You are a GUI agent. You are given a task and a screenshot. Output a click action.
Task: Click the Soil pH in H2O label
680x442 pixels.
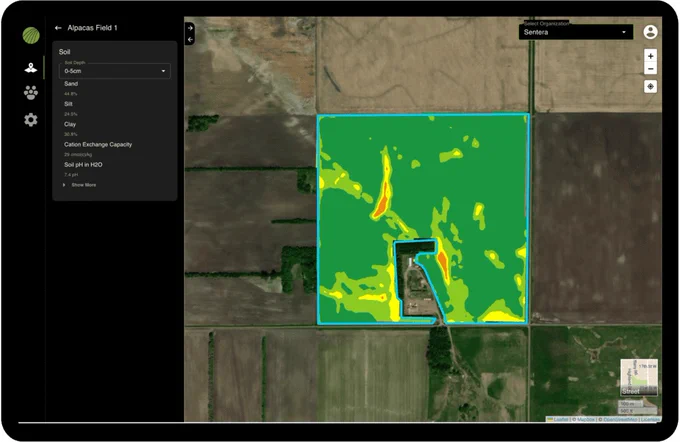point(83,165)
